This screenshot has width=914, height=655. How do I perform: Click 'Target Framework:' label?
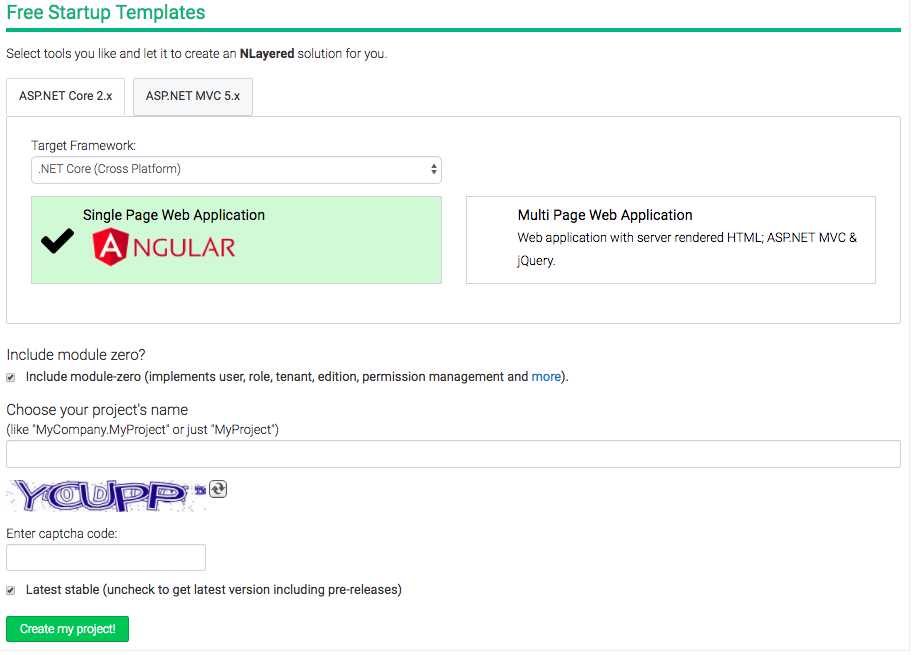coord(83,145)
